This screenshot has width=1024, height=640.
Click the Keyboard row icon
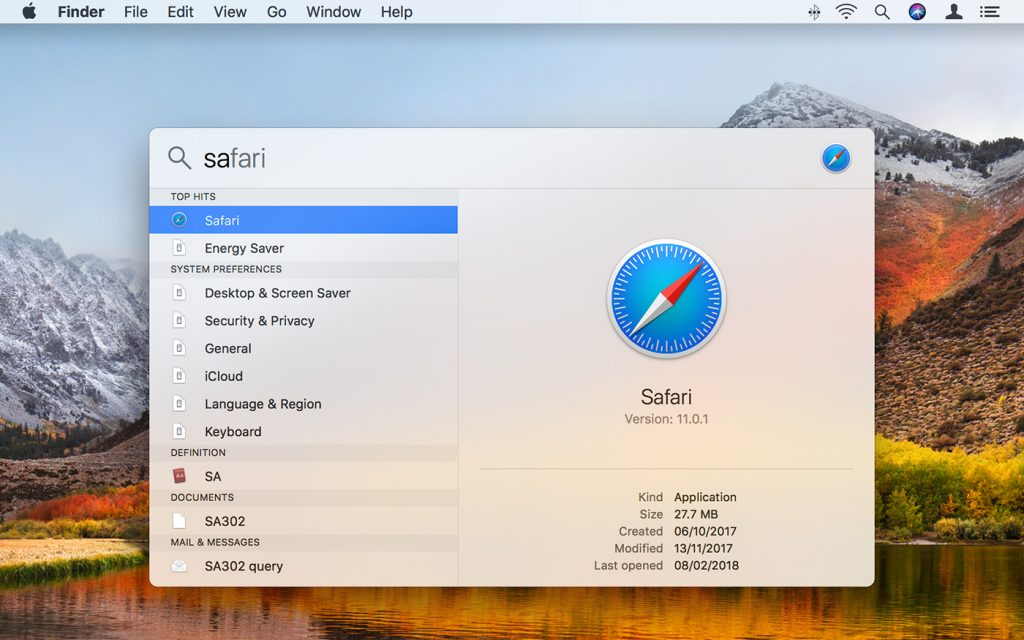[179, 432]
